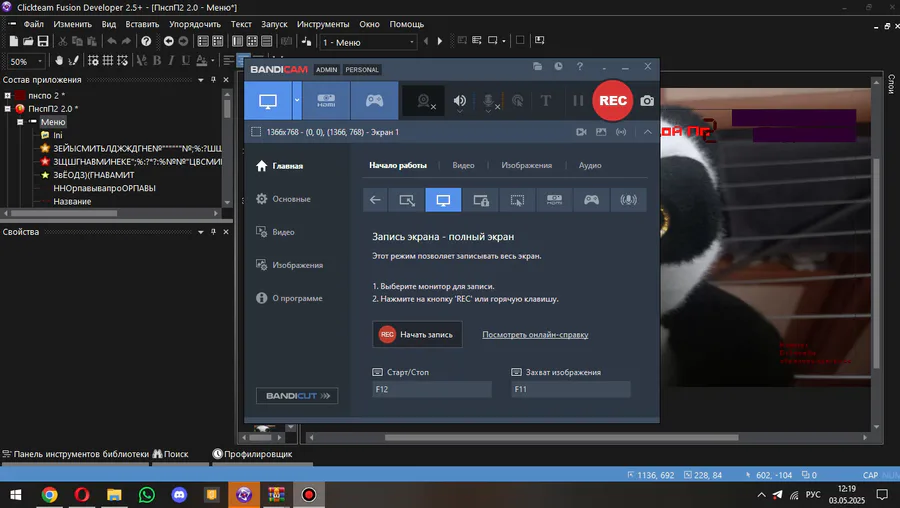Switch Bandicam to HDMI device recording mode
The height and width of the screenshot is (508, 900).
(326, 100)
